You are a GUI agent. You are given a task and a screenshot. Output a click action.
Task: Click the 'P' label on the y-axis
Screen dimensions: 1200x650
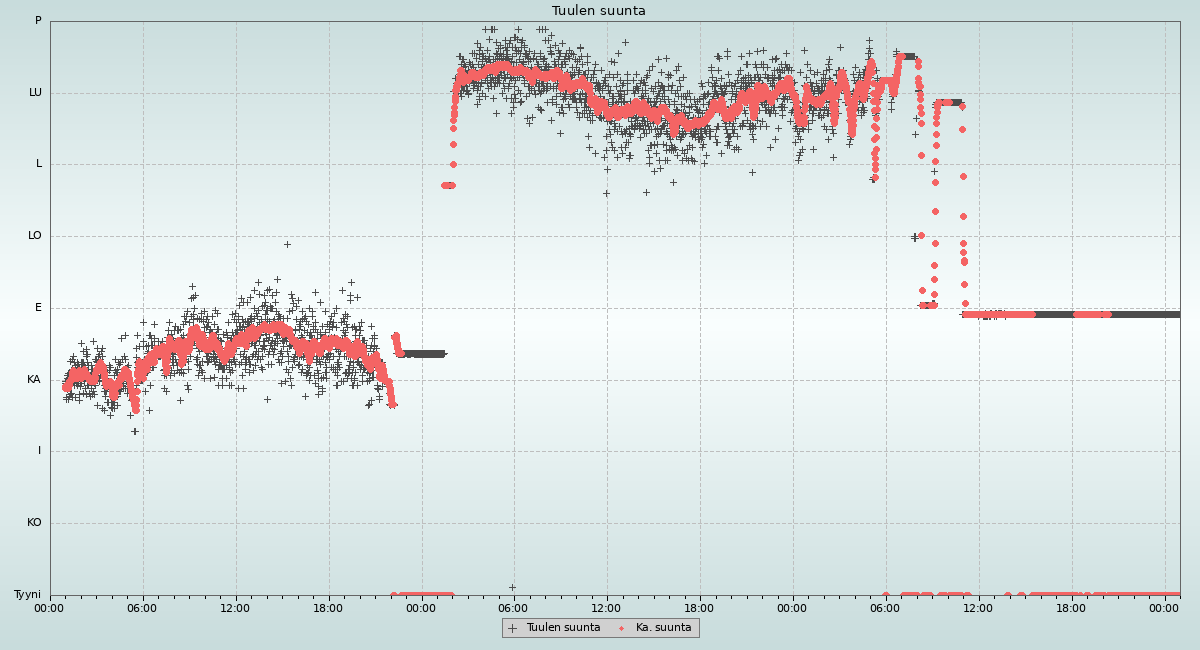pyautogui.click(x=38, y=21)
